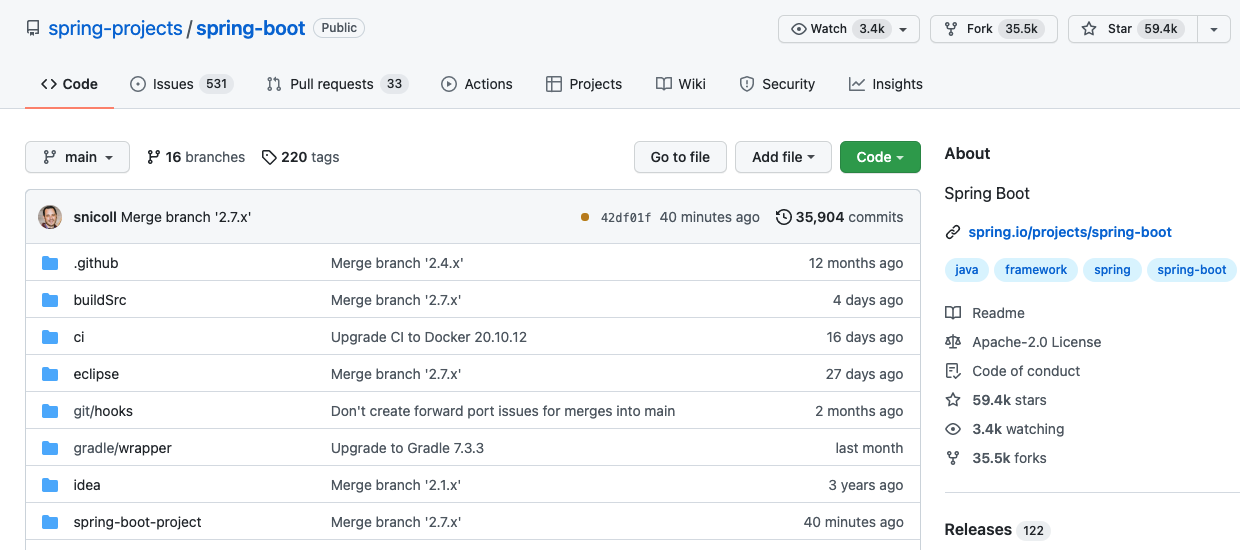Viewport: 1240px width, 550px height.
Task: Click the watch count badge 3.4k
Action: coord(872,29)
